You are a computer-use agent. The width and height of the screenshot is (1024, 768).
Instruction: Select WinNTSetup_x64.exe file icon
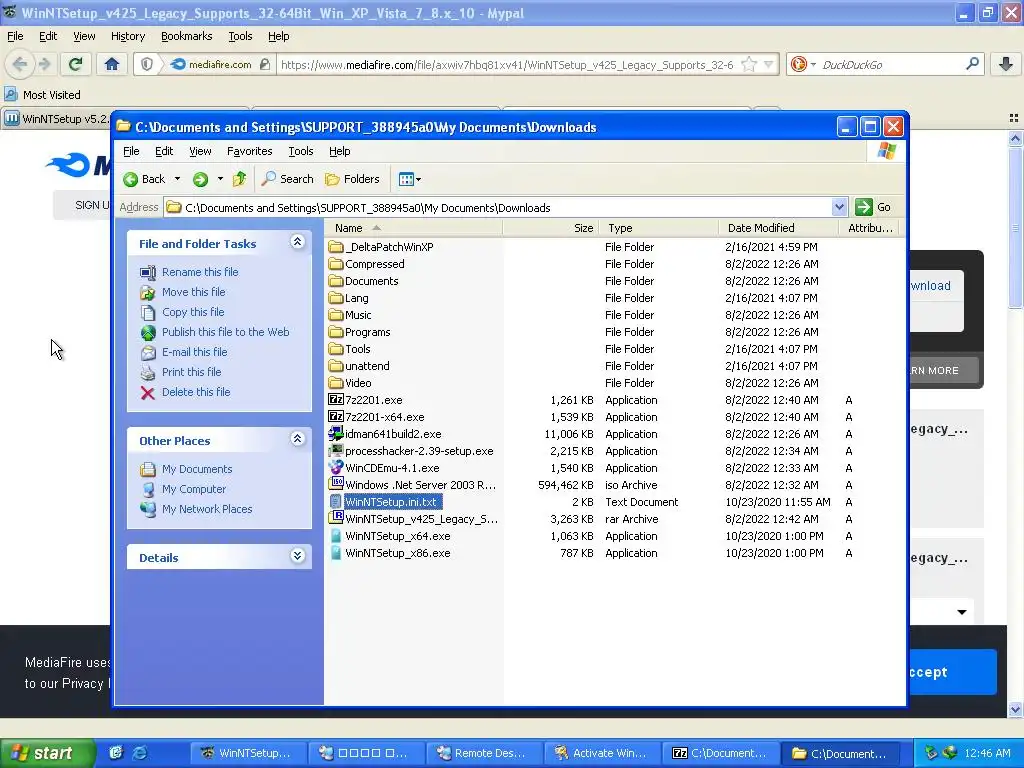(336, 536)
